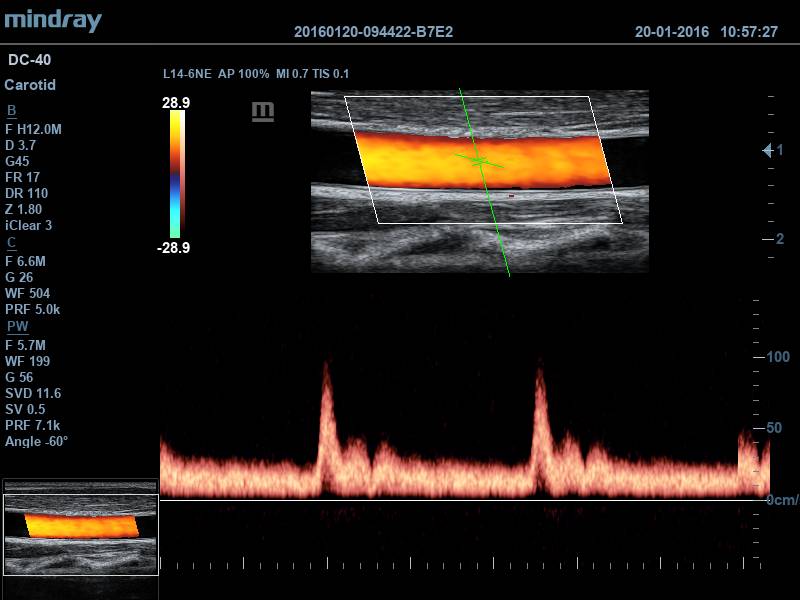Select the C color mode parameter heading
This screenshot has width=800, height=600.
point(11,242)
